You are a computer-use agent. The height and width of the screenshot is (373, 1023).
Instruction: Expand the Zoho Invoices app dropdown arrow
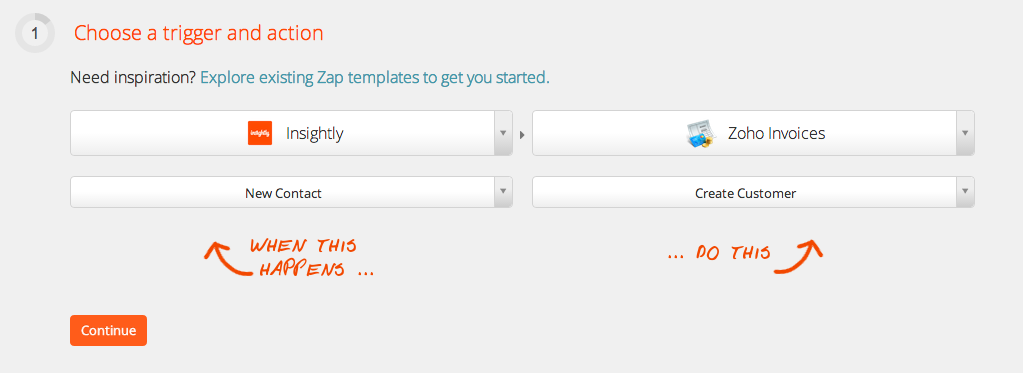coord(965,133)
